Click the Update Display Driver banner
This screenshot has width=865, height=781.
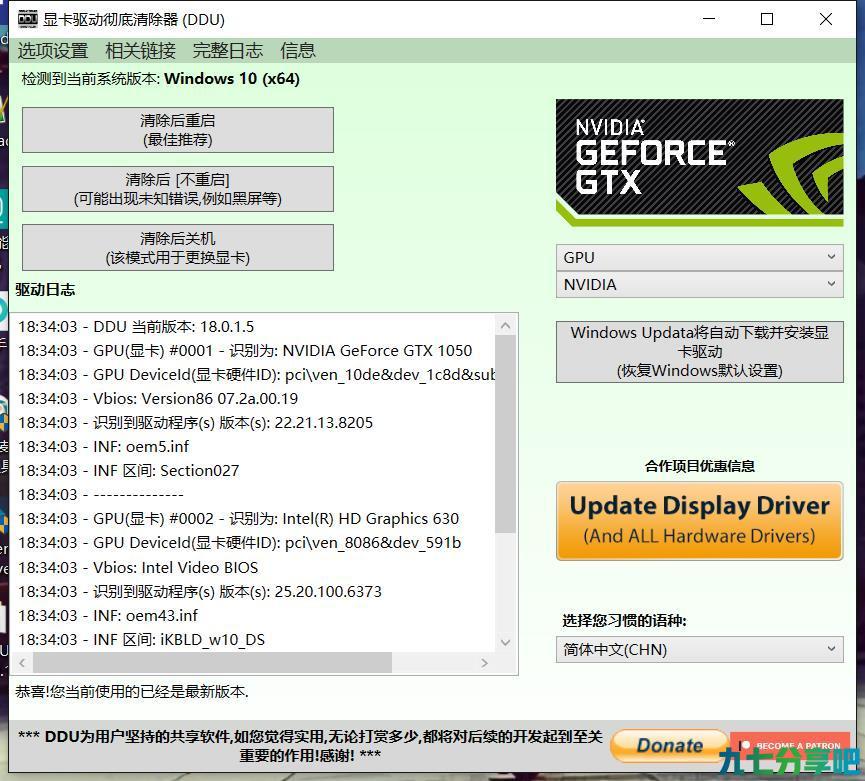(700, 521)
